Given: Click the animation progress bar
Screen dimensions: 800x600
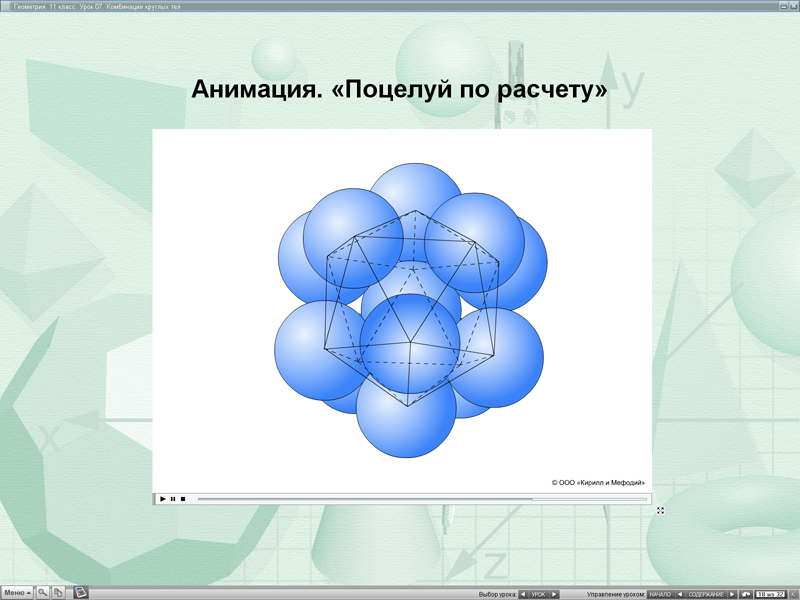Looking at the screenshot, I should (422, 499).
